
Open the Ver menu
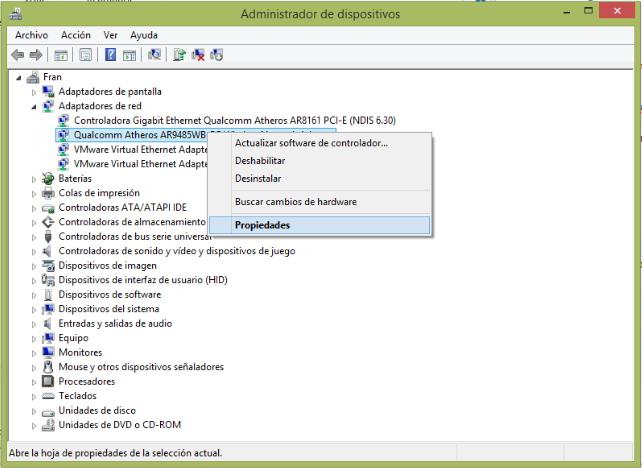tap(111, 35)
